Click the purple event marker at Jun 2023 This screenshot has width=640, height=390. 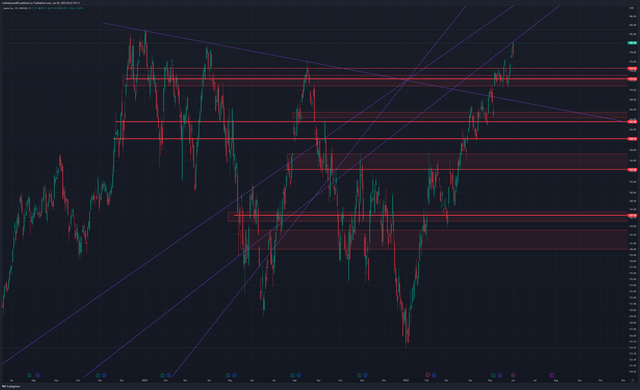[x=513, y=375]
